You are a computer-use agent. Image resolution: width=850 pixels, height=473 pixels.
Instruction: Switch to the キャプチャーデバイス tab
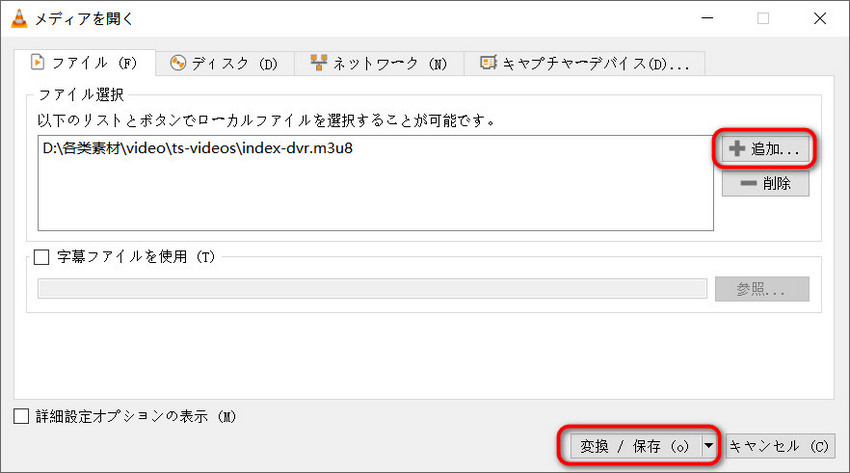pos(584,63)
